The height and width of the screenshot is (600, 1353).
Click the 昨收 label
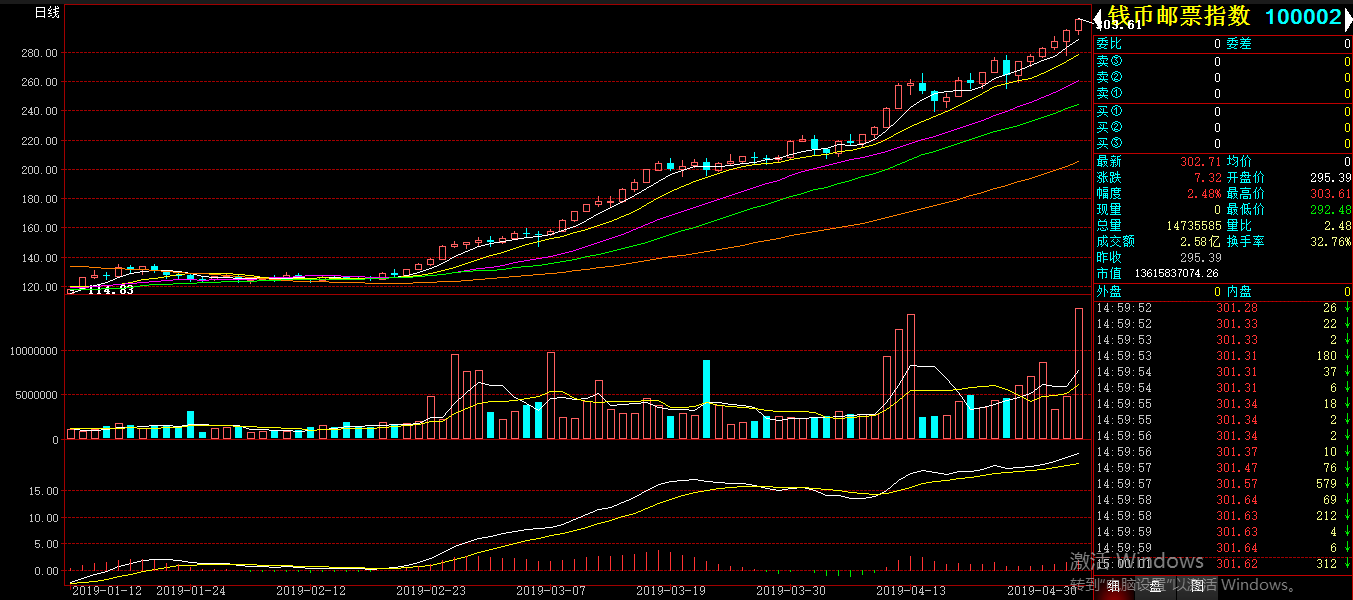[1109, 257]
